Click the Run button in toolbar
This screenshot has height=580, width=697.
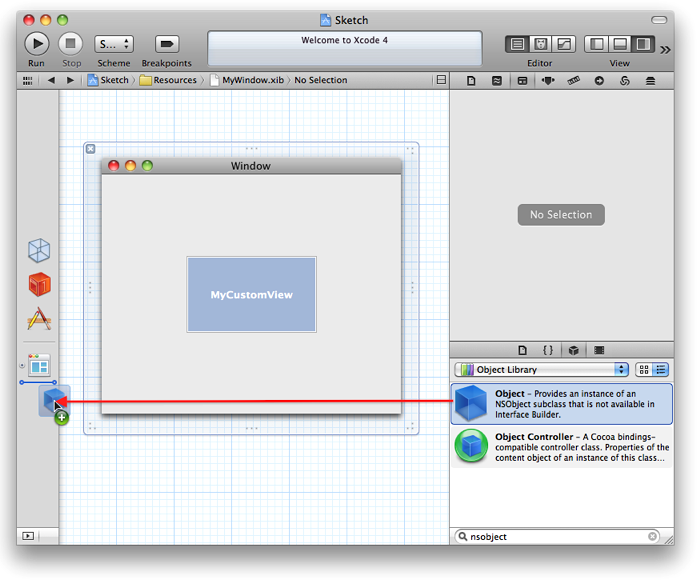(x=36, y=44)
